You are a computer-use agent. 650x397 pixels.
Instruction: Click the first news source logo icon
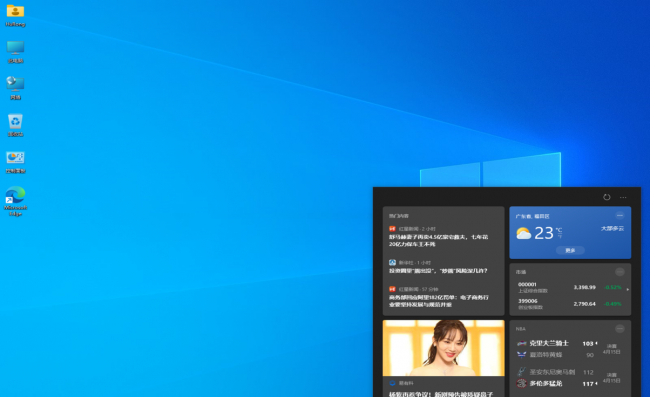click(x=392, y=229)
